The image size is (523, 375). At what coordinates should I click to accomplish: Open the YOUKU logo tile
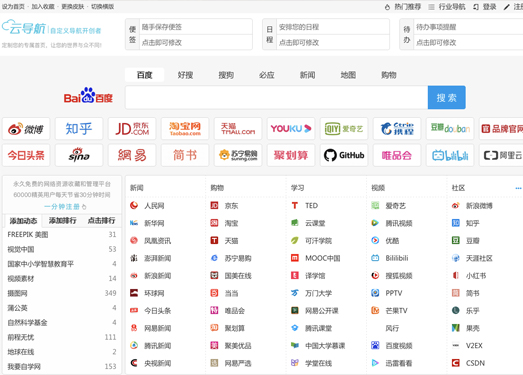pyautogui.click(x=291, y=129)
